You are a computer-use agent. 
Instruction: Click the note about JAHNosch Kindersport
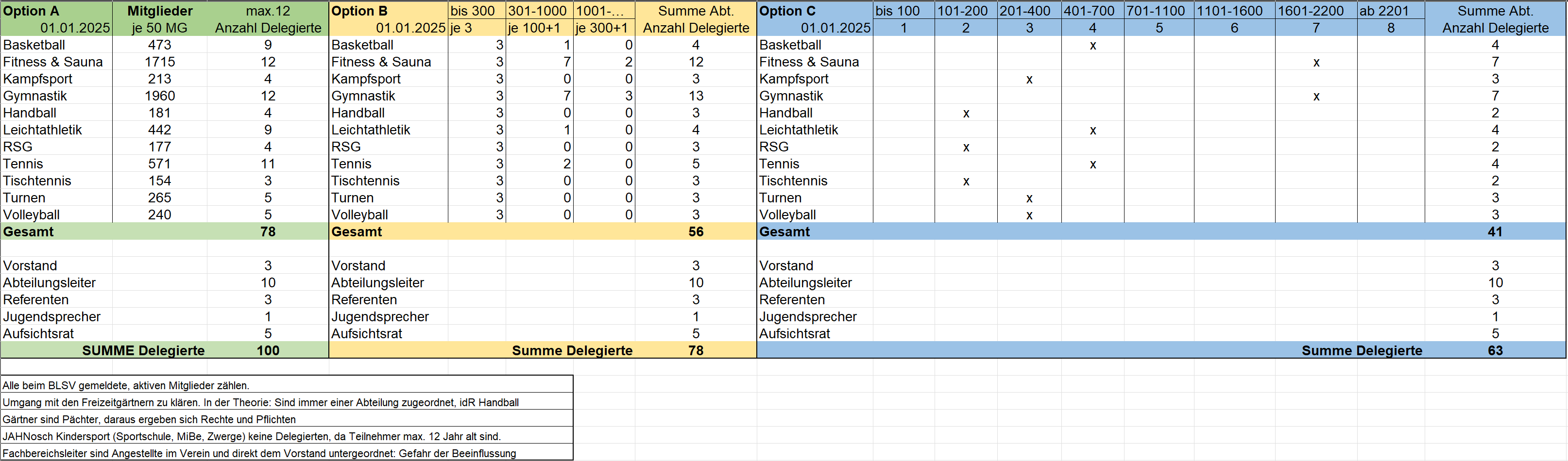(252, 436)
